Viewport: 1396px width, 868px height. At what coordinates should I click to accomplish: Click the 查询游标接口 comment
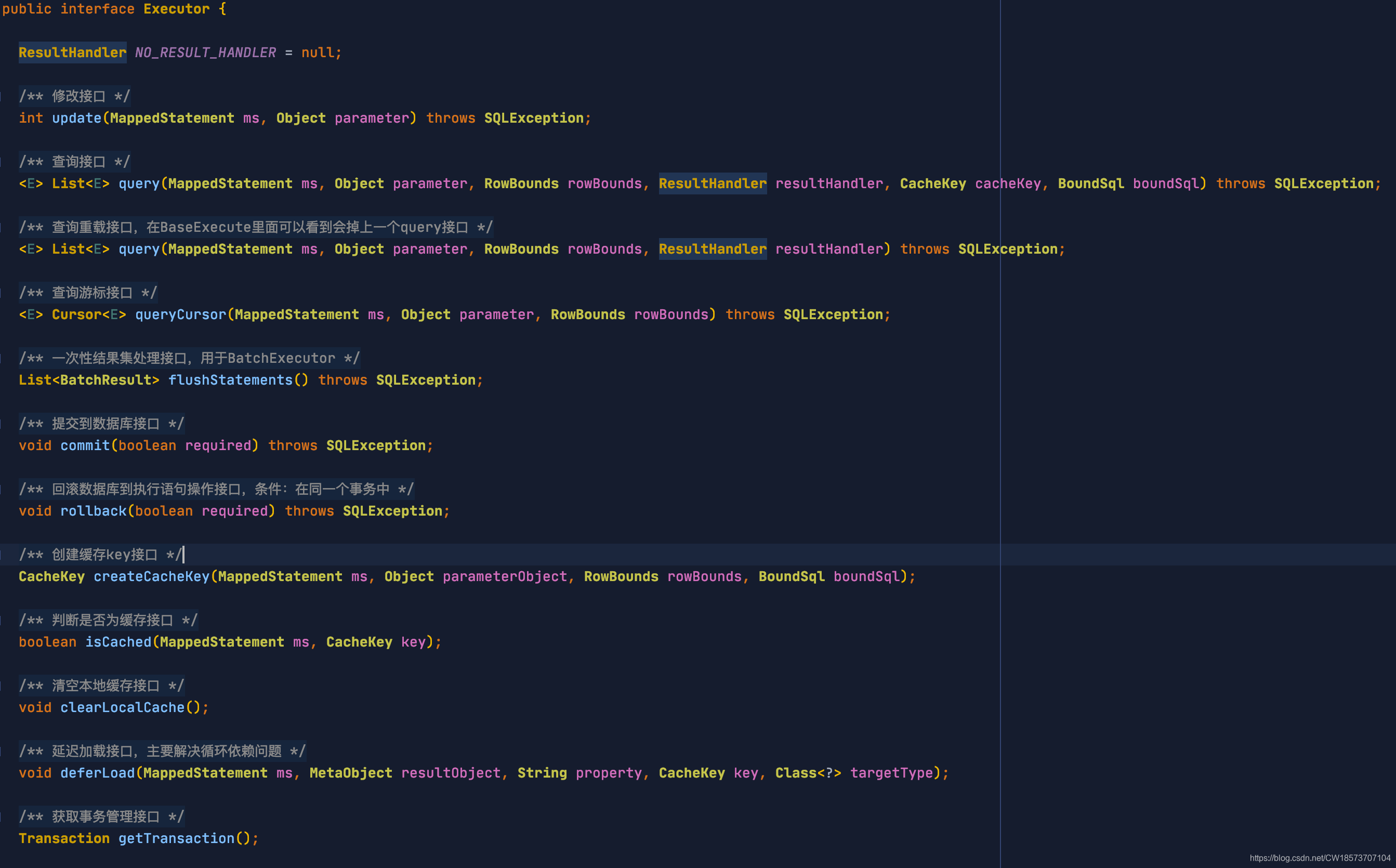click(x=87, y=293)
